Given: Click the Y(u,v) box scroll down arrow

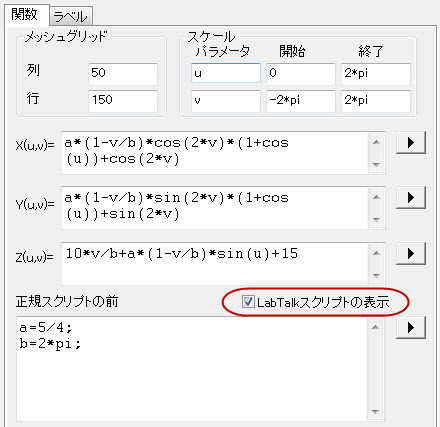Looking at the screenshot, I should pos(376,219).
